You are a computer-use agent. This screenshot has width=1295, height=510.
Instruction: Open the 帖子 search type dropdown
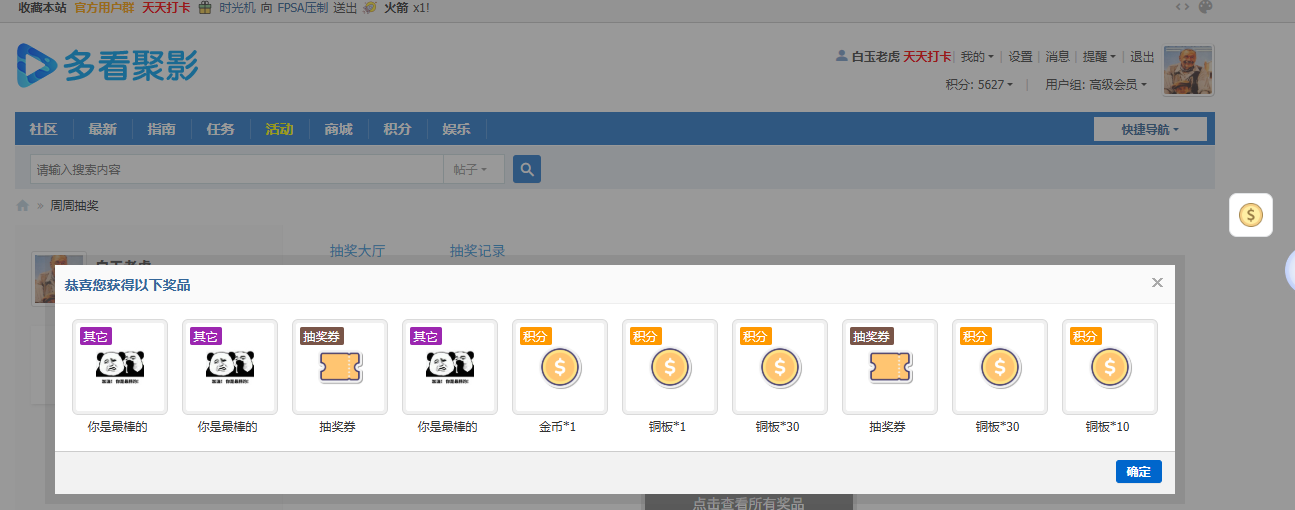[x=474, y=170]
